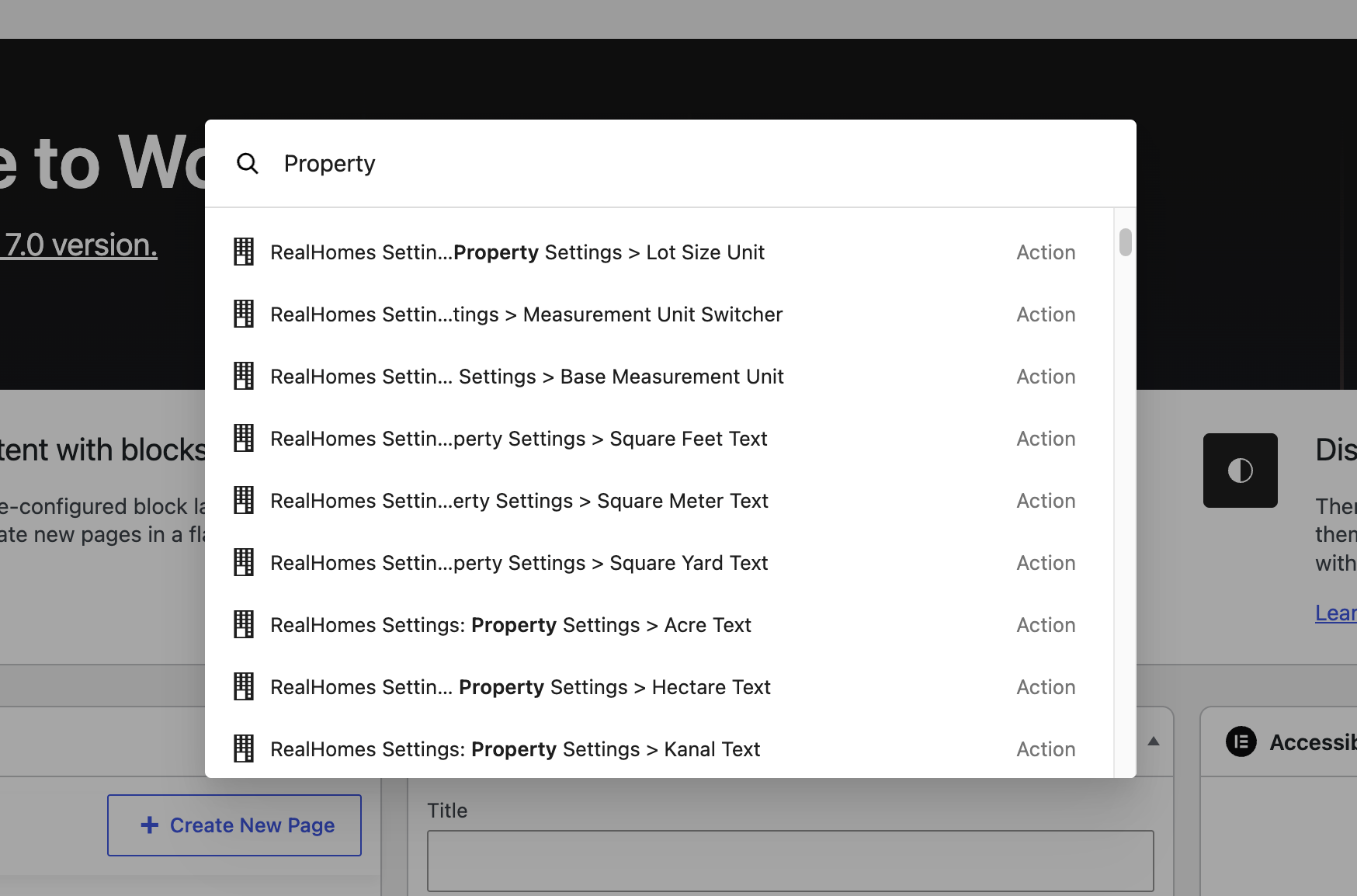Click the Action label on Acre Text row
Image resolution: width=1357 pixels, height=896 pixels.
[x=1046, y=625]
